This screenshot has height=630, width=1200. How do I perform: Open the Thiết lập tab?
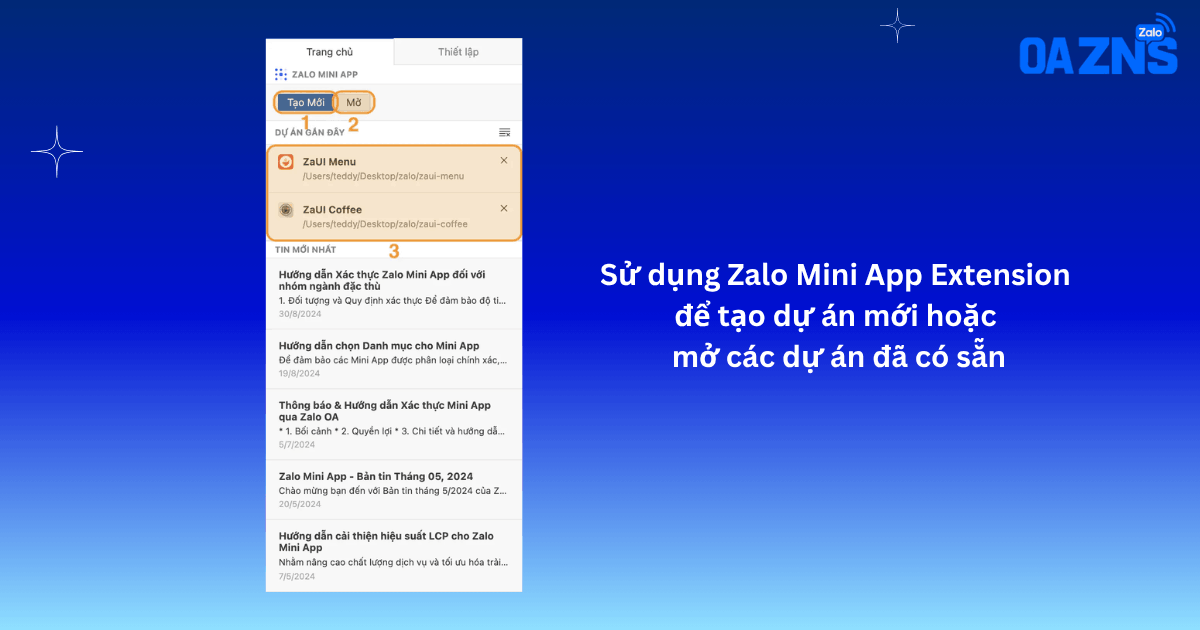click(458, 52)
